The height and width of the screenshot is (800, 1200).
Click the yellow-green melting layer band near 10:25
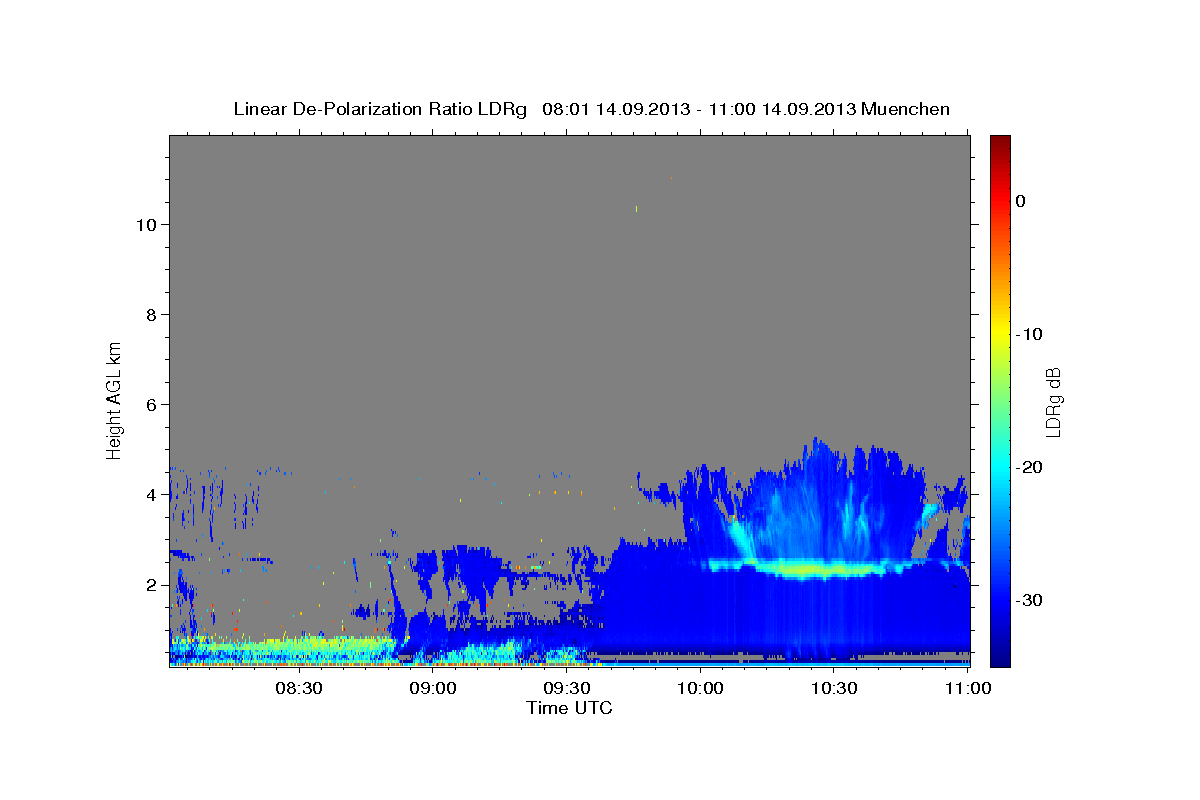click(x=815, y=569)
